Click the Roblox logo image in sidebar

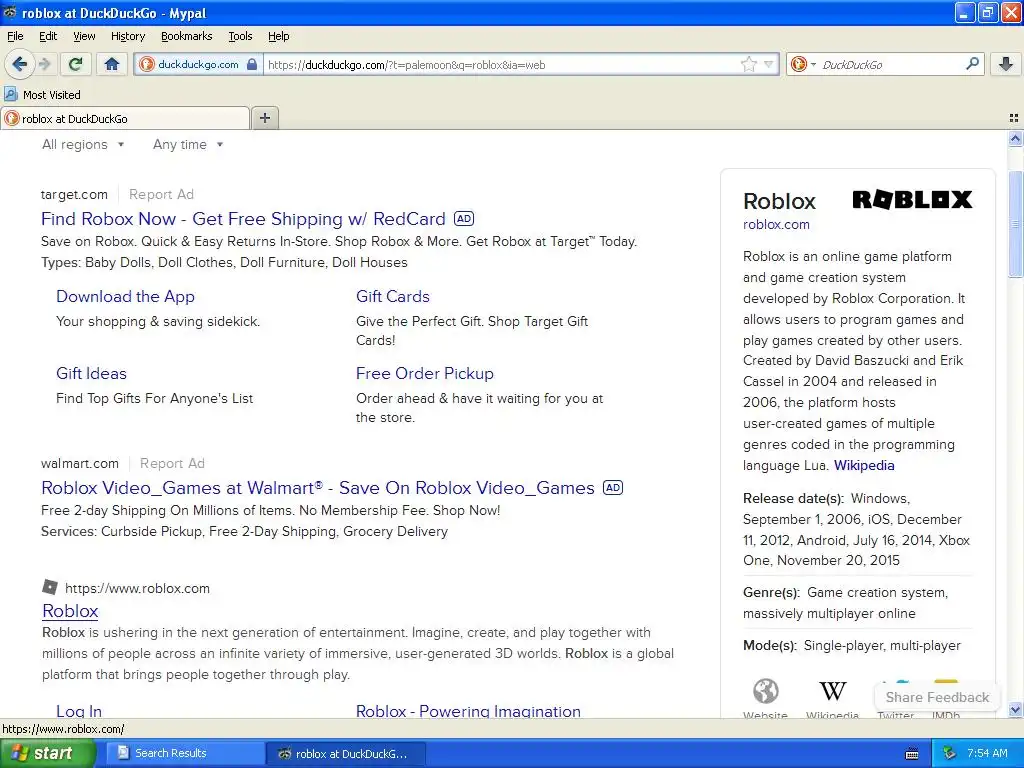click(x=912, y=199)
